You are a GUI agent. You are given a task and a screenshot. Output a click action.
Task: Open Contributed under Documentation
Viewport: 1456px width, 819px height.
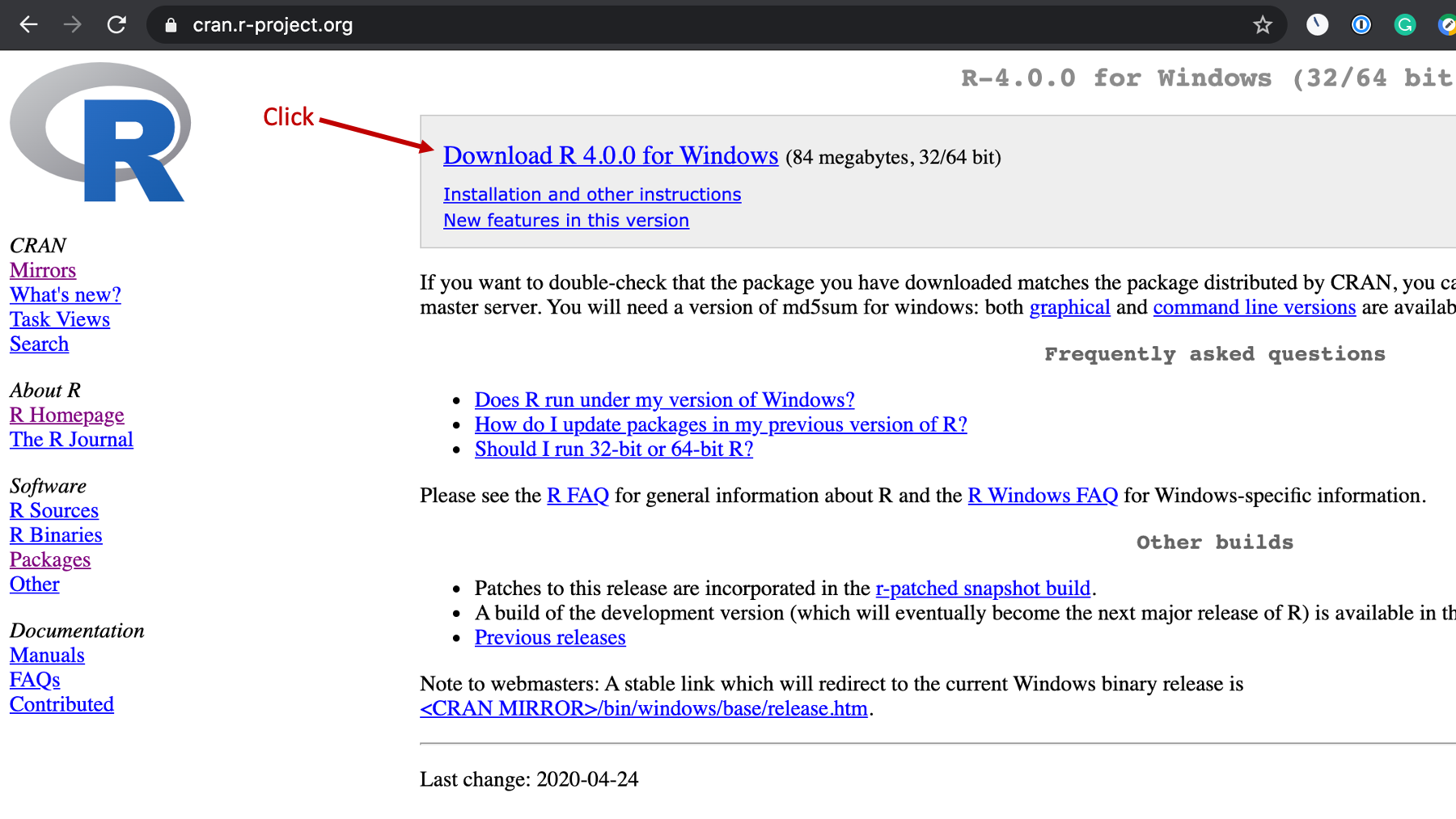[61, 704]
